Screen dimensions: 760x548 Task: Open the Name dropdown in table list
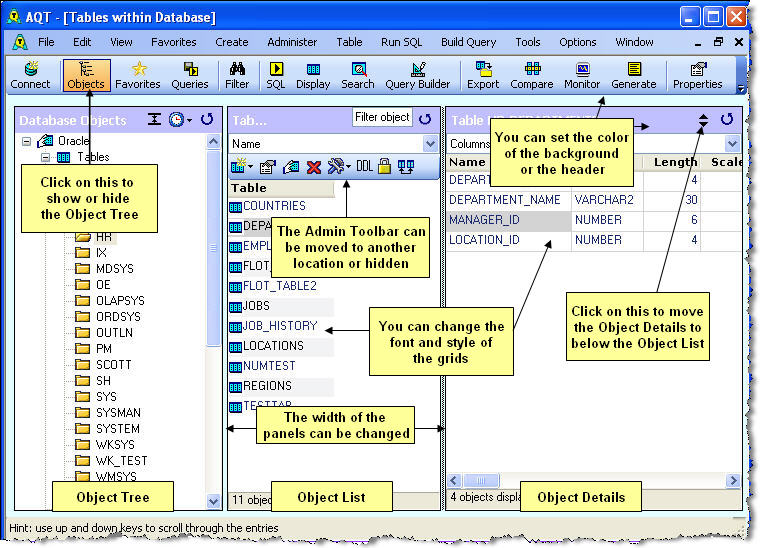click(430, 144)
